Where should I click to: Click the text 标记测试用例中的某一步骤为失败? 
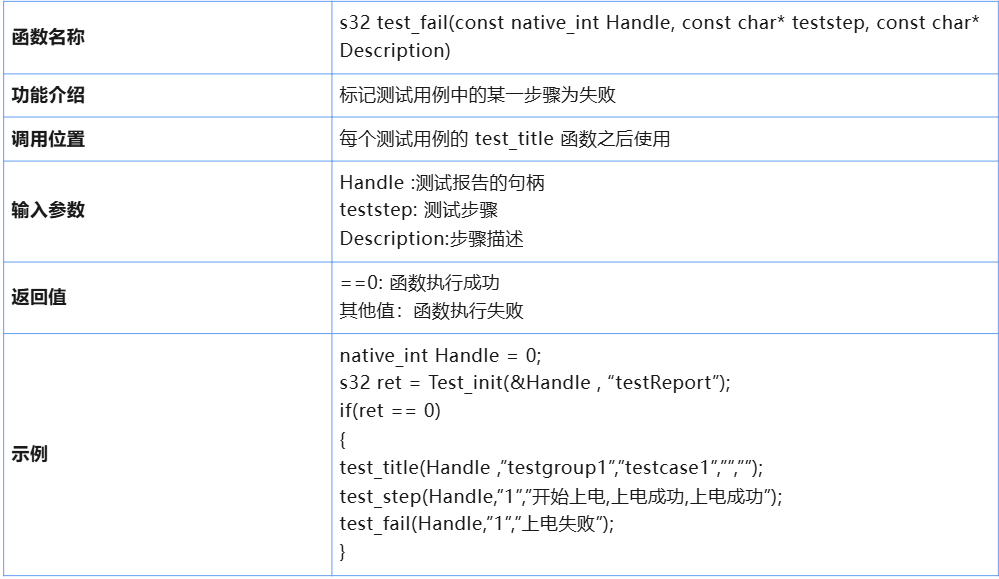coord(478,95)
